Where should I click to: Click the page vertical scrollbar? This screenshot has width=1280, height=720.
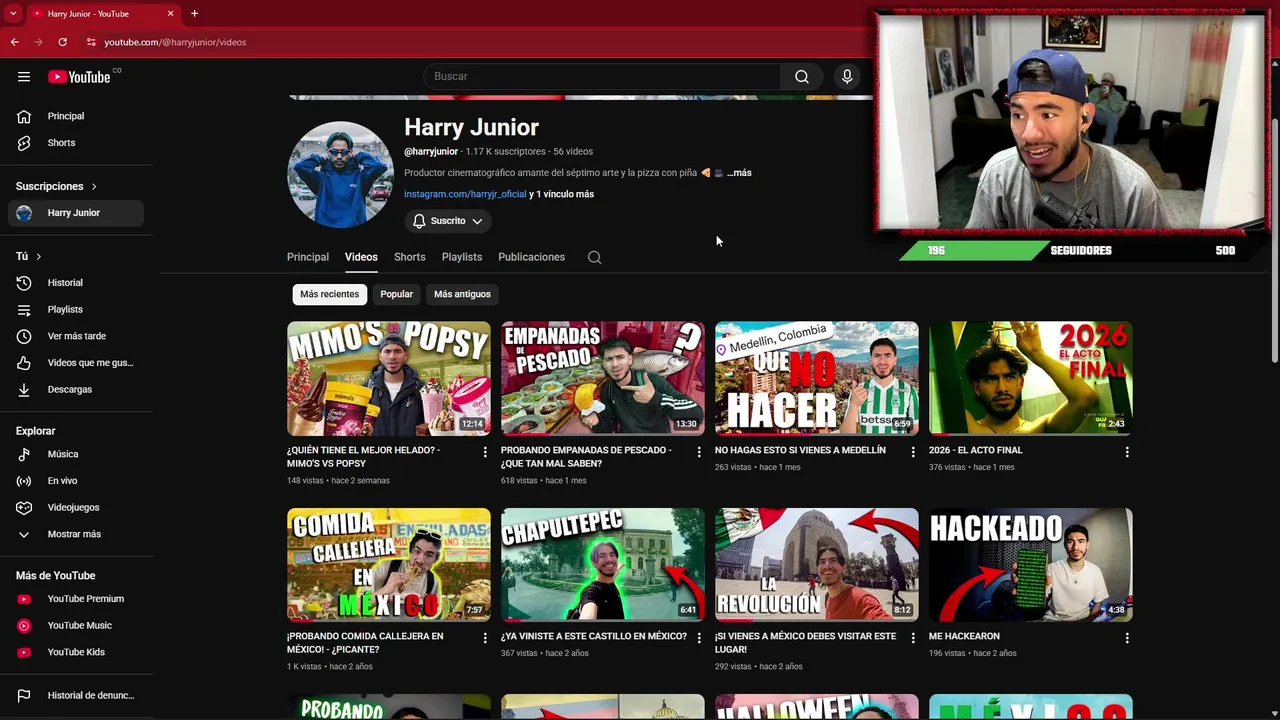click(1274, 240)
